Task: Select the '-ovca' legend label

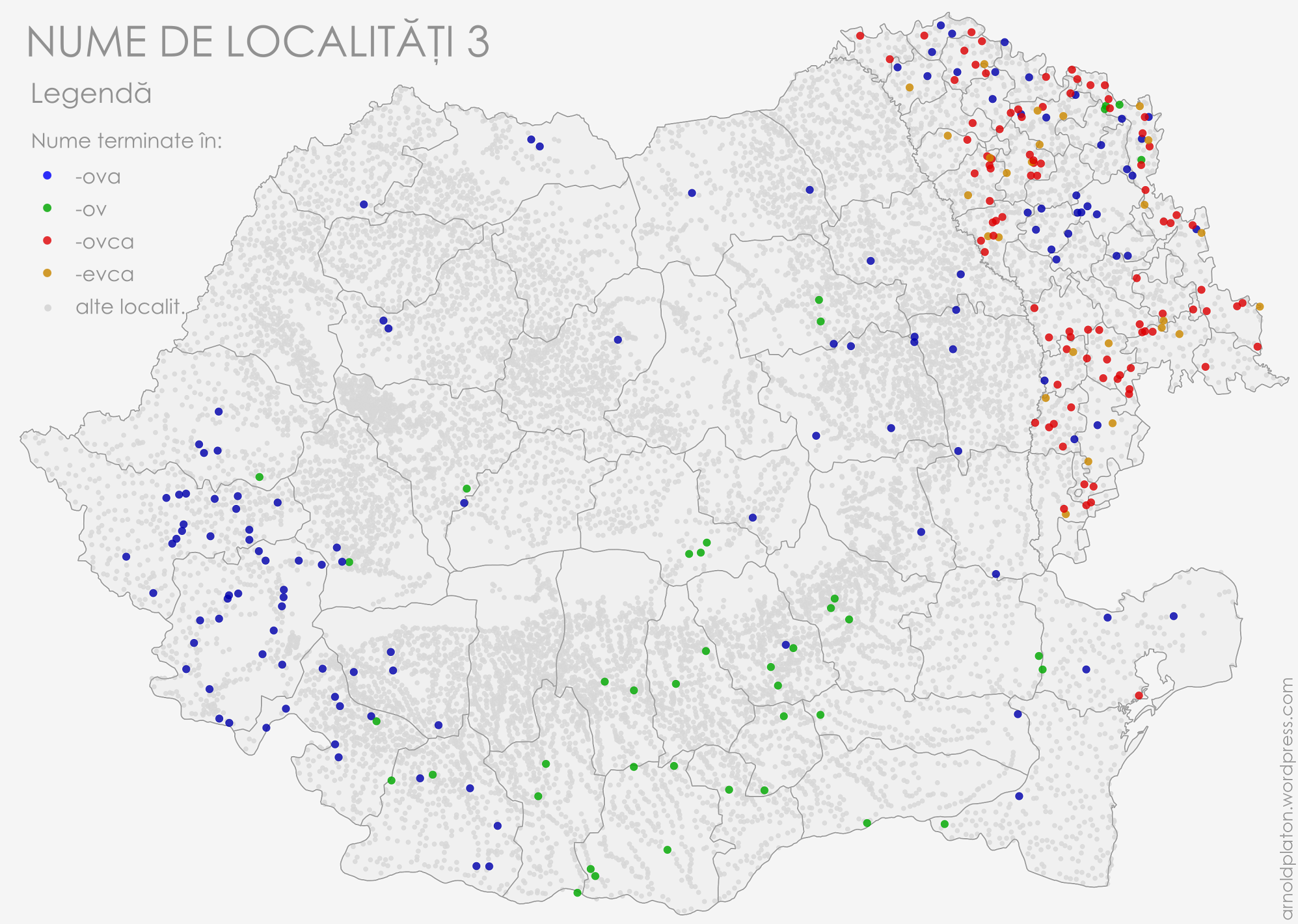Action: pos(104,242)
